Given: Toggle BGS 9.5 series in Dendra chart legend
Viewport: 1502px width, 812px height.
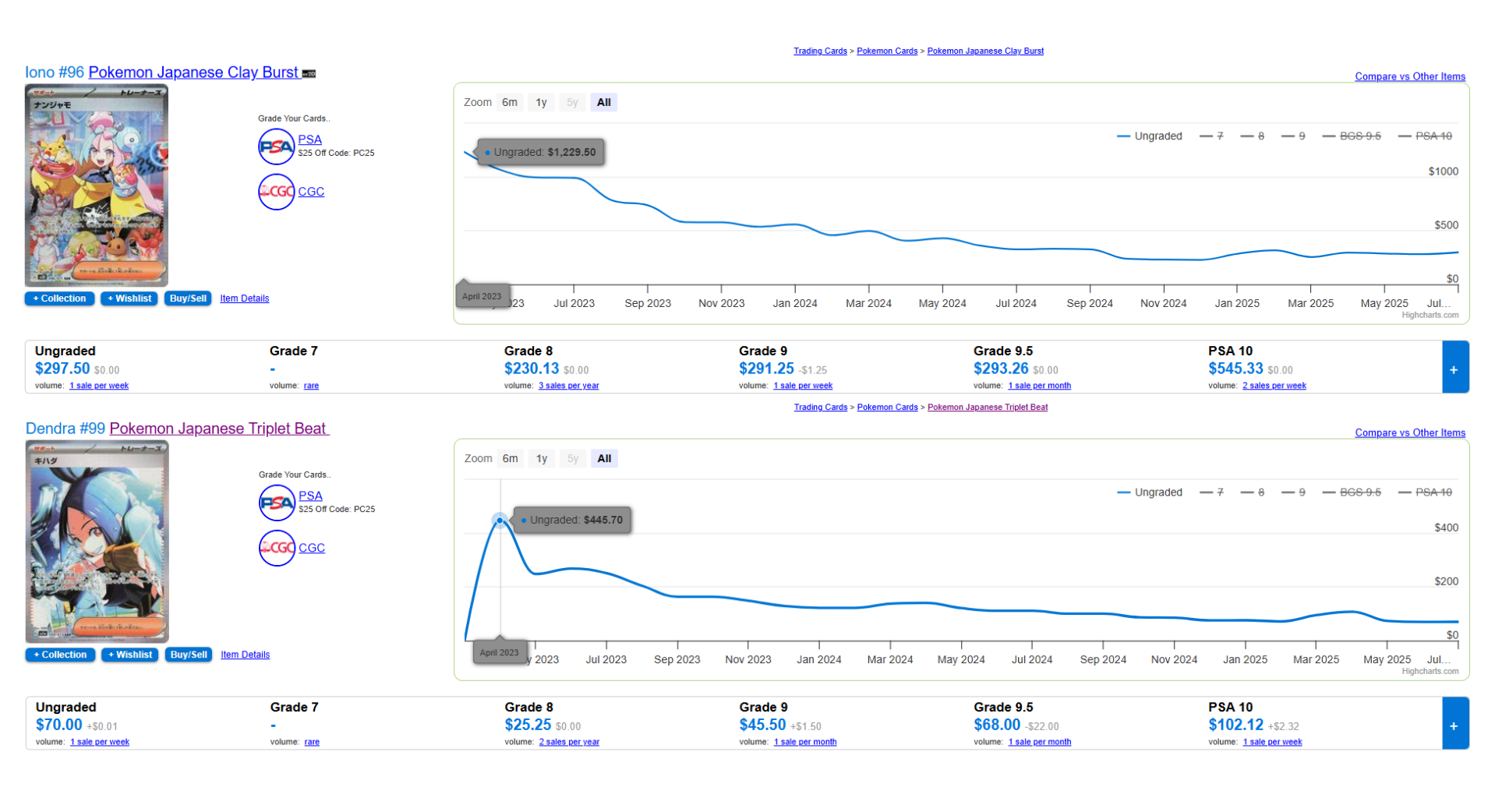Looking at the screenshot, I should 1352,492.
